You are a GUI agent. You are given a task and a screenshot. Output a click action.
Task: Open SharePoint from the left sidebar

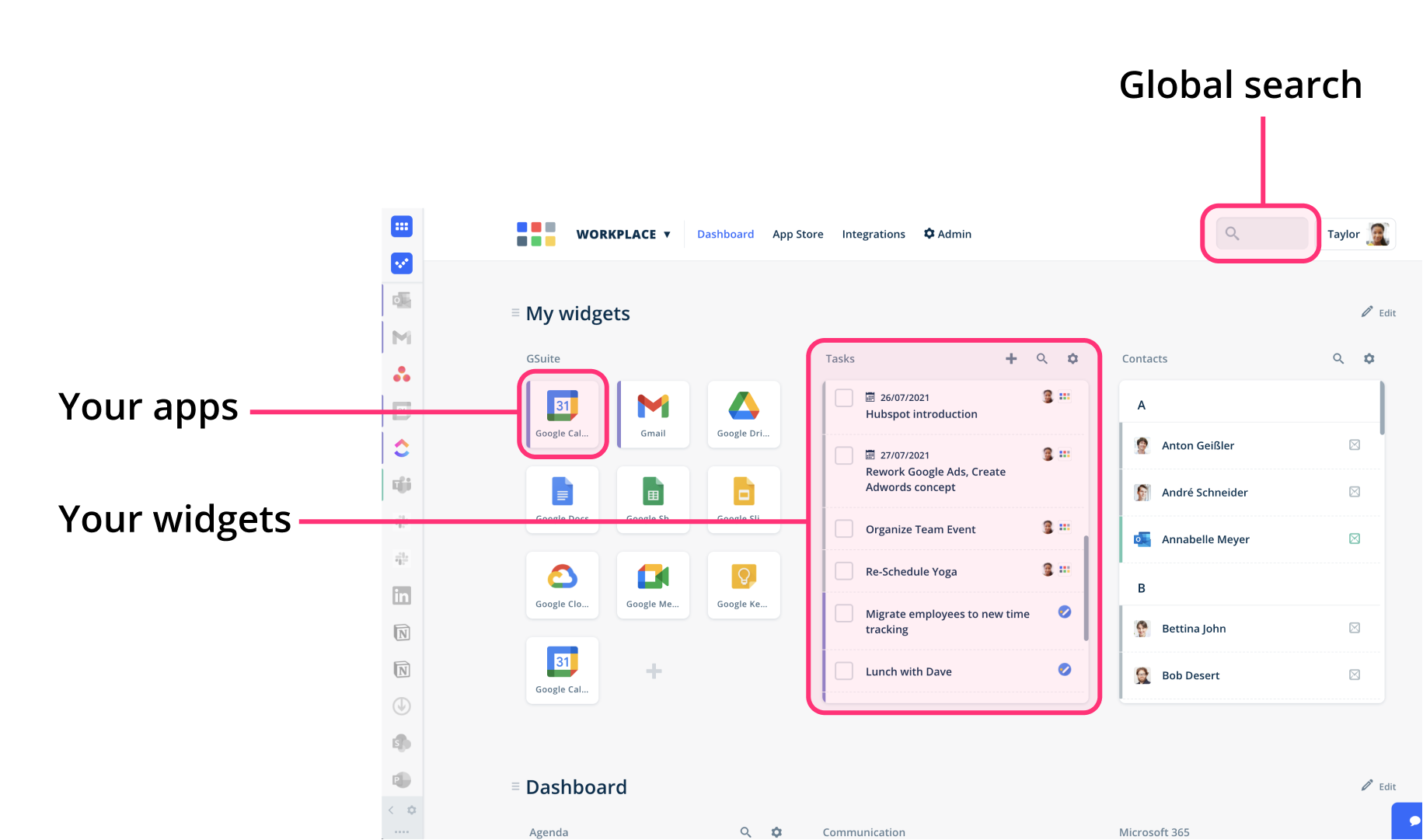402,743
